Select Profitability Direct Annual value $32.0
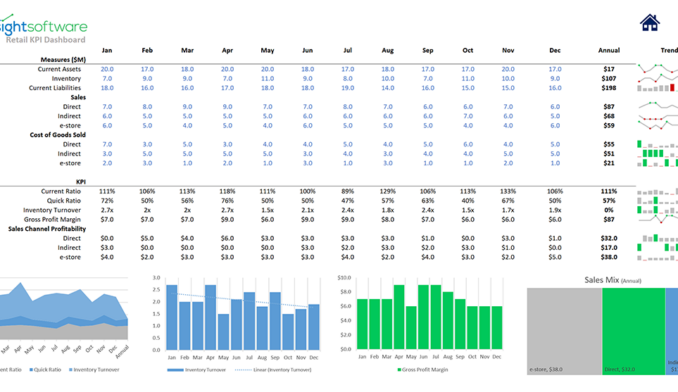 609,239
